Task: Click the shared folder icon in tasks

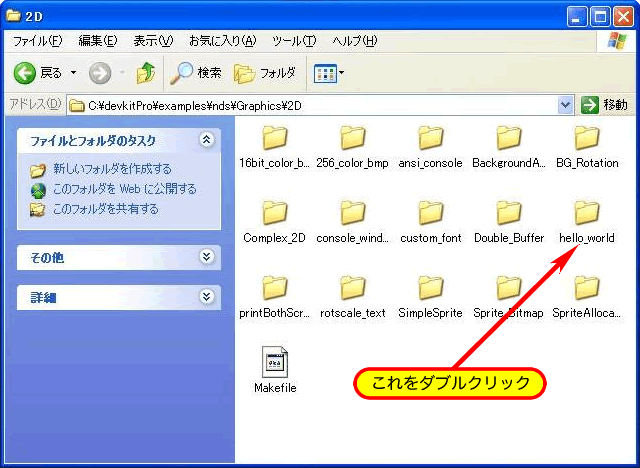Action: (x=38, y=210)
